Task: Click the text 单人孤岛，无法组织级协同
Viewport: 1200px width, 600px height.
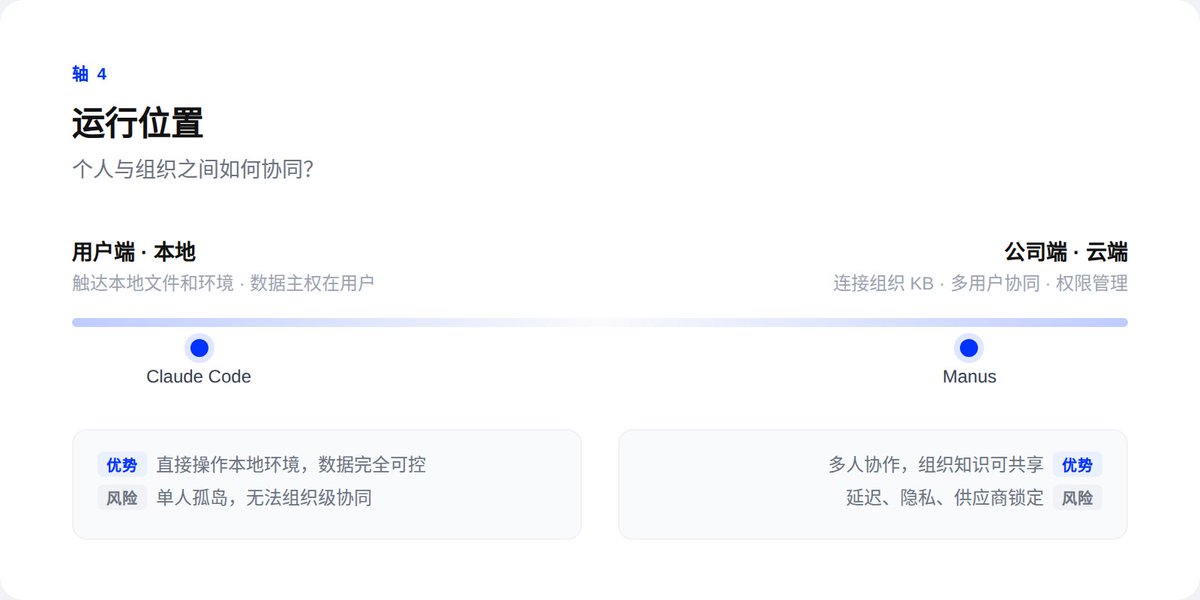Action: click(264, 497)
